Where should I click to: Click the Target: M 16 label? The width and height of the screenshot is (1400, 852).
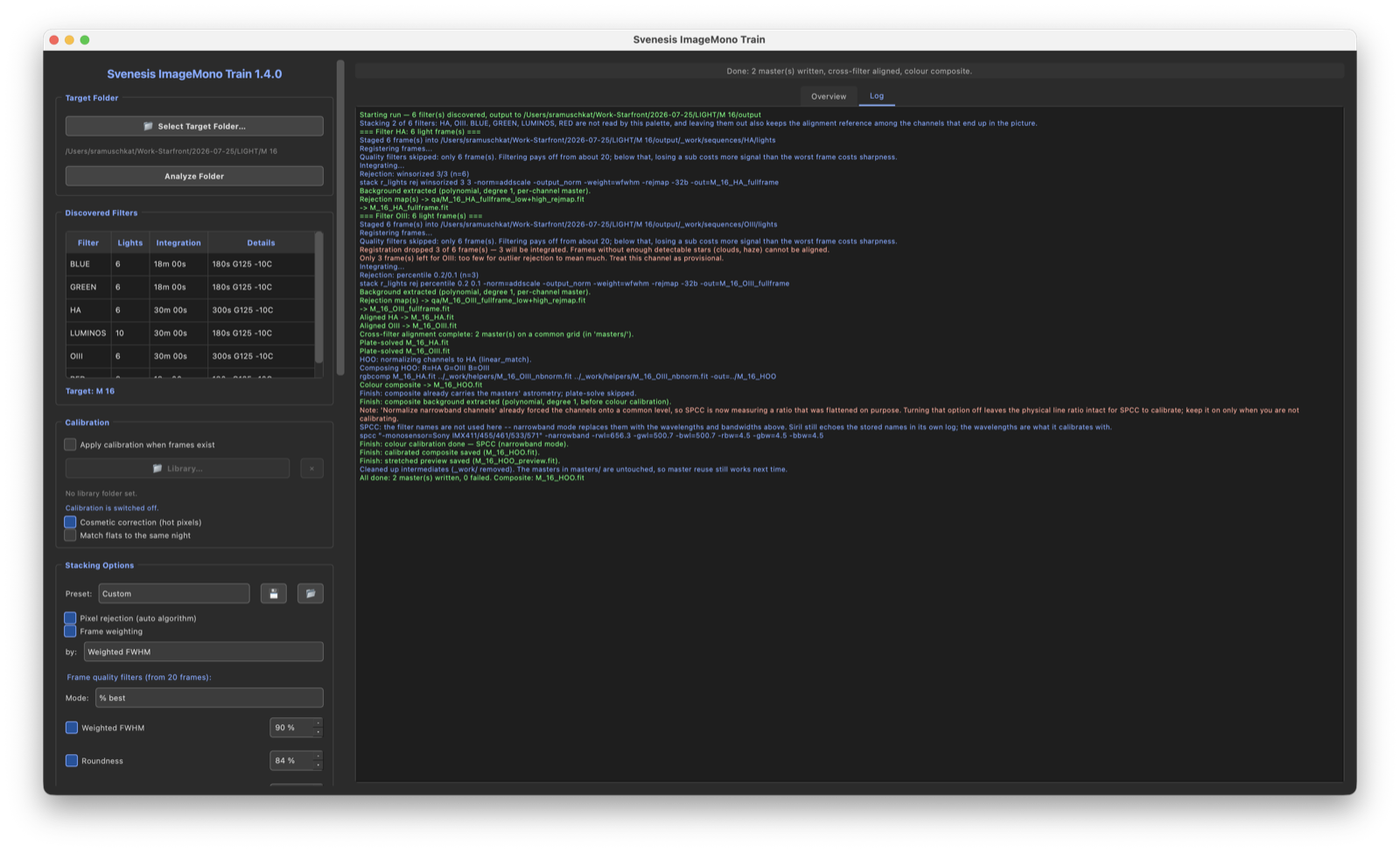[x=89, y=391]
